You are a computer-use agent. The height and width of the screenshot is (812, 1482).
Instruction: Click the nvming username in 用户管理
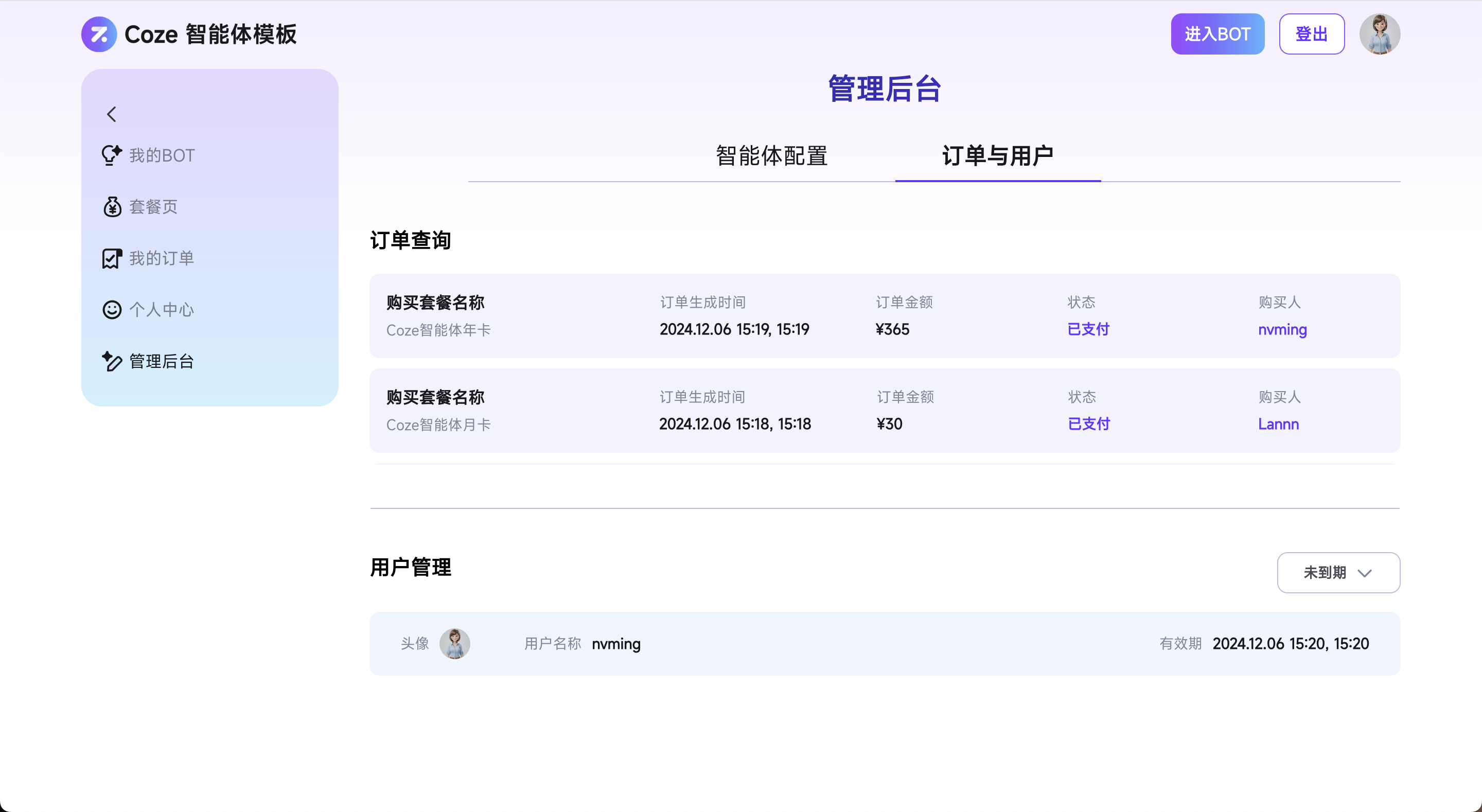pyautogui.click(x=616, y=644)
